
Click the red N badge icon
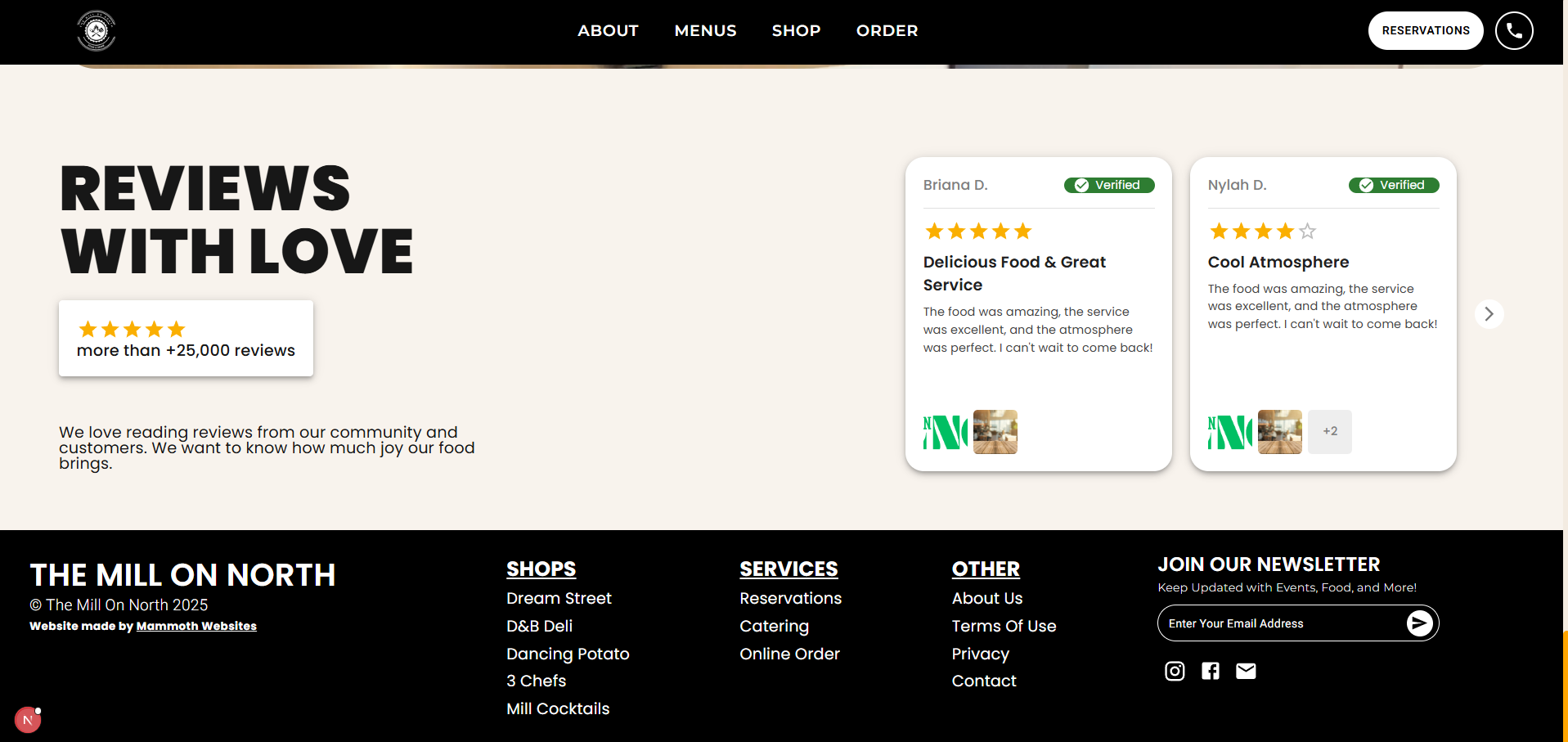[28, 720]
